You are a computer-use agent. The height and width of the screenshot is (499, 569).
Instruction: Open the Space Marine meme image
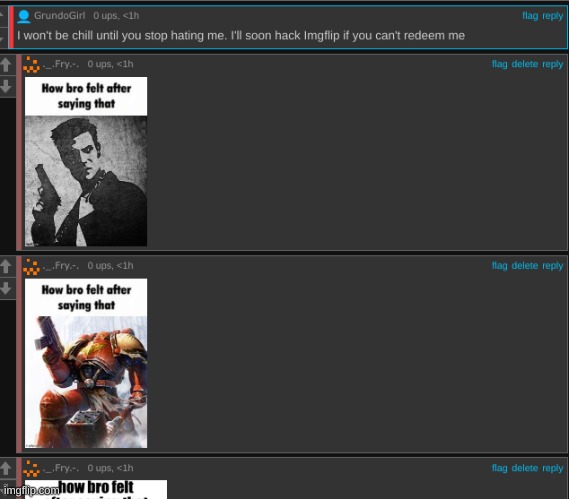tap(86, 363)
